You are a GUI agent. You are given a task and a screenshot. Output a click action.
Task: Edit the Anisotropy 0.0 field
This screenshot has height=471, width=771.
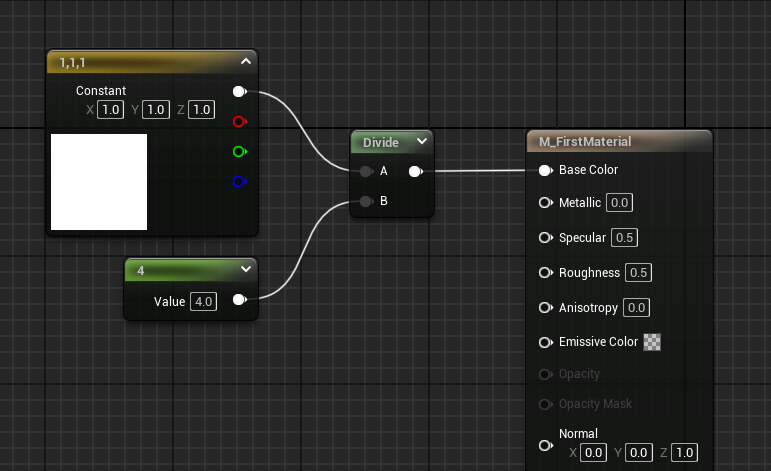tap(636, 308)
